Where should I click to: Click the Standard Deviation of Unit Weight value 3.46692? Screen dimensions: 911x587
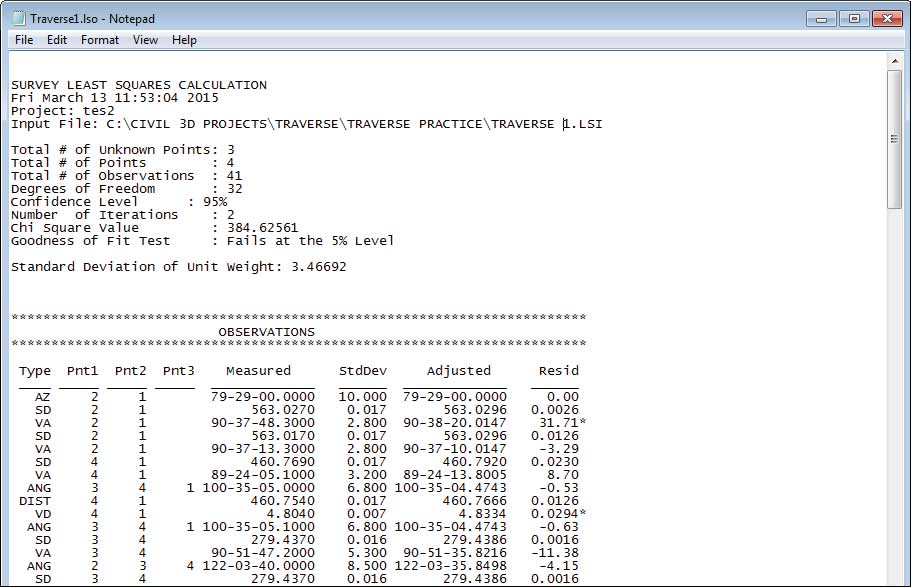pyautogui.click(x=318, y=267)
